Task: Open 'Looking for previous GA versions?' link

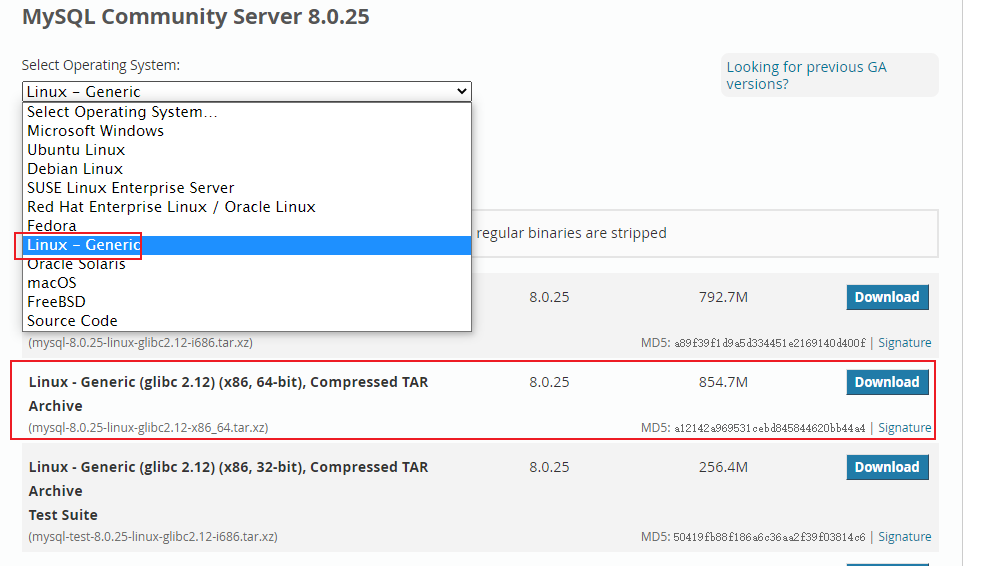Action: 806,75
